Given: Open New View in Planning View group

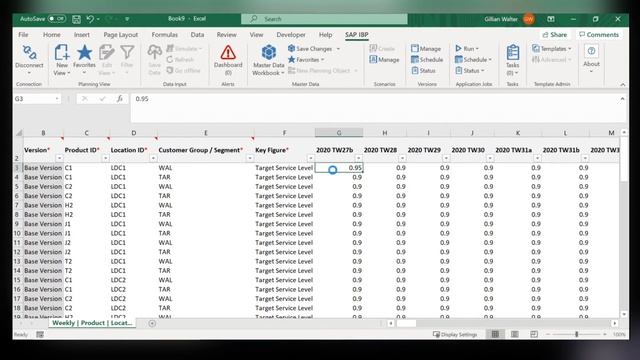Looking at the screenshot, I should (62, 60).
